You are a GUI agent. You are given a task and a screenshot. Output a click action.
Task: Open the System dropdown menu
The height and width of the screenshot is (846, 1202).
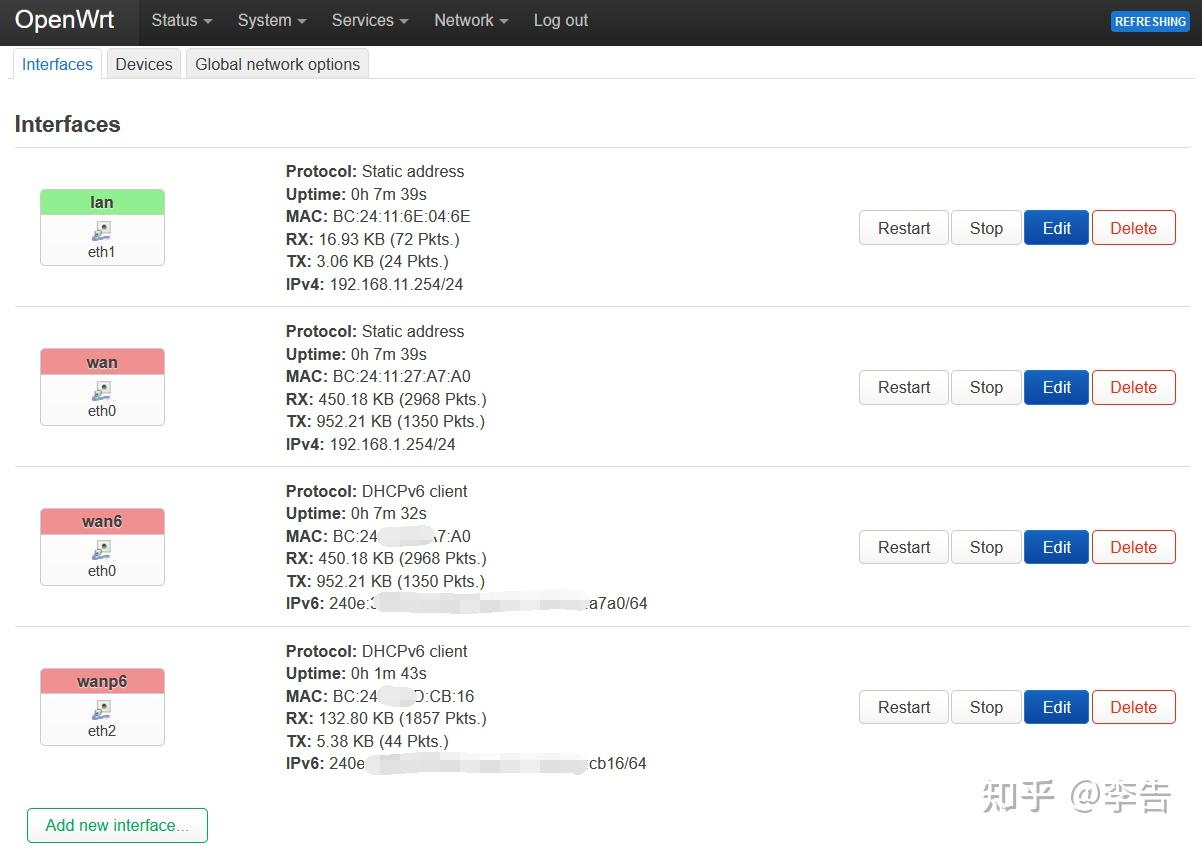(x=269, y=20)
